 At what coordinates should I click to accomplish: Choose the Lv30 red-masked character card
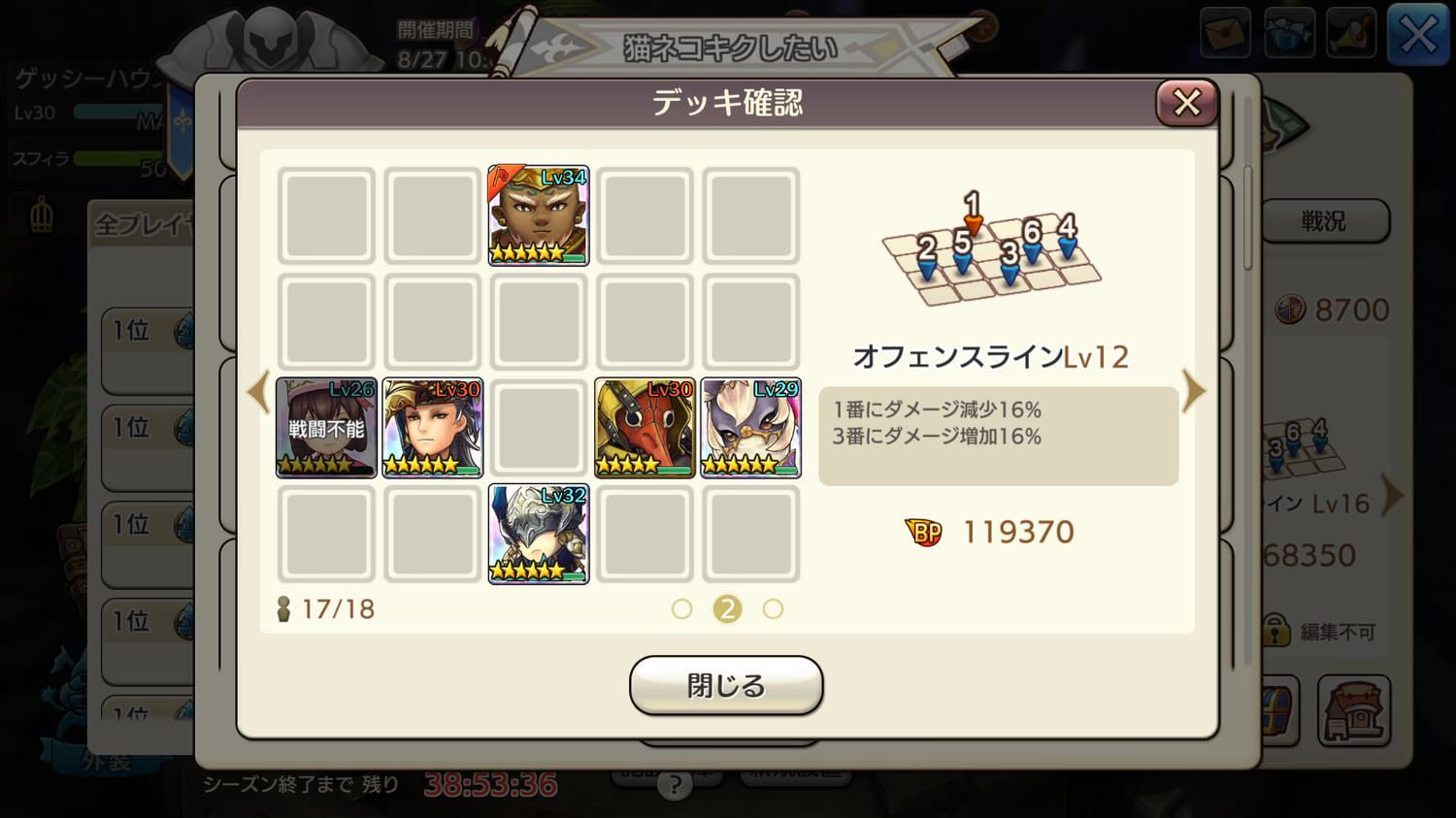pyautogui.click(x=645, y=428)
